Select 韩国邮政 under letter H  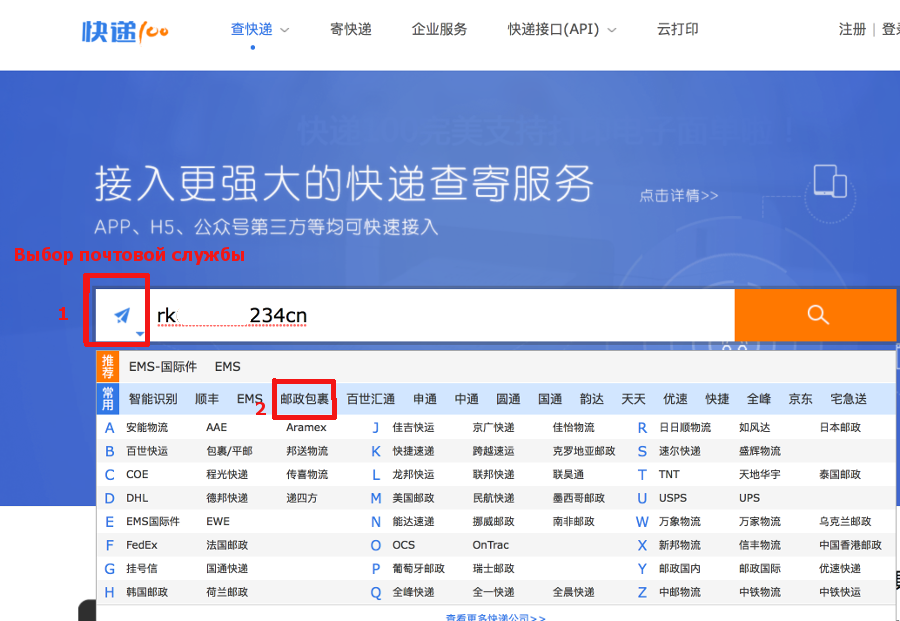click(x=147, y=592)
